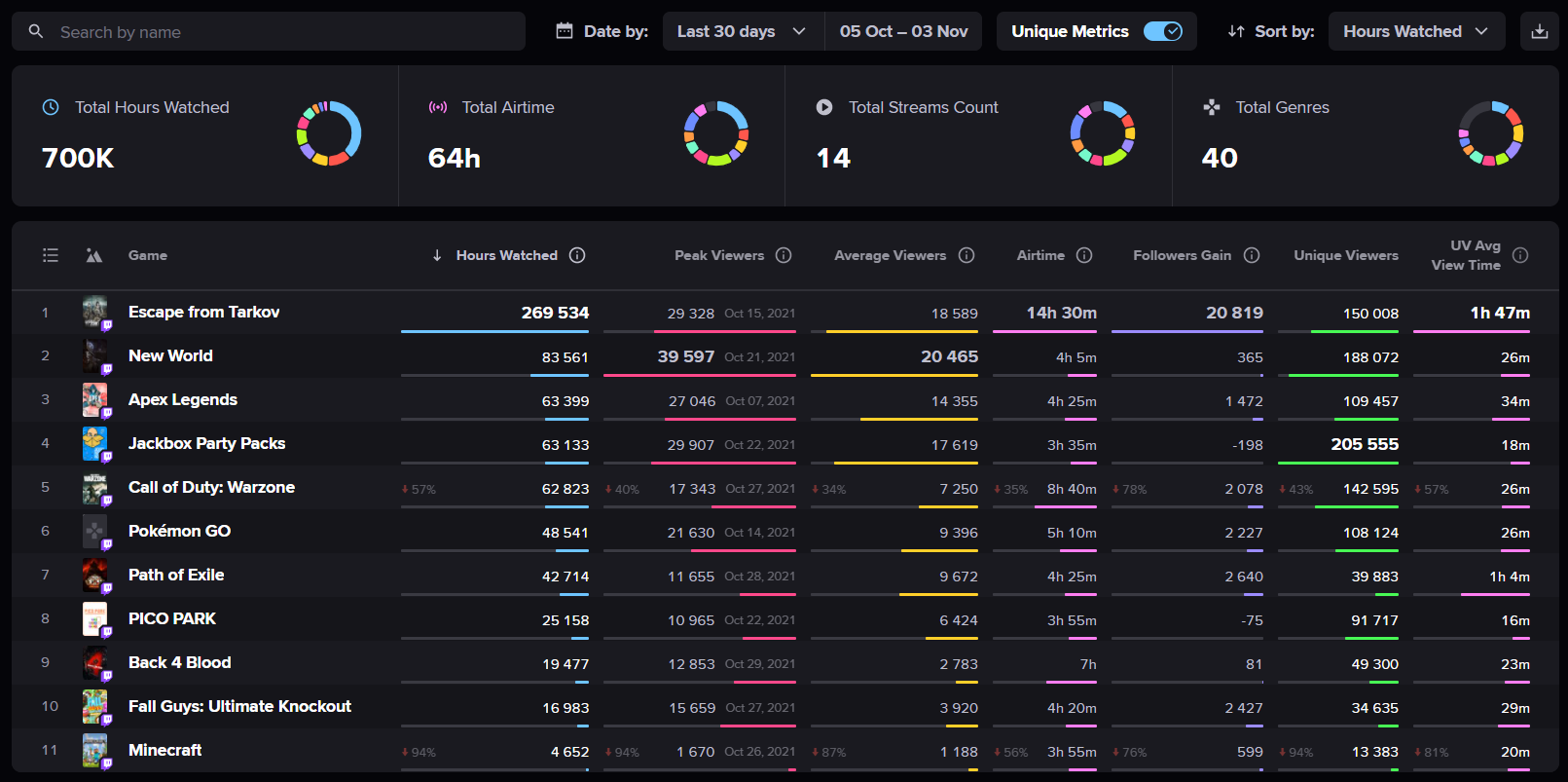Screen dimensions: 1568x782
Task: Click the calendar icon beside Date by
Action: [x=565, y=31]
